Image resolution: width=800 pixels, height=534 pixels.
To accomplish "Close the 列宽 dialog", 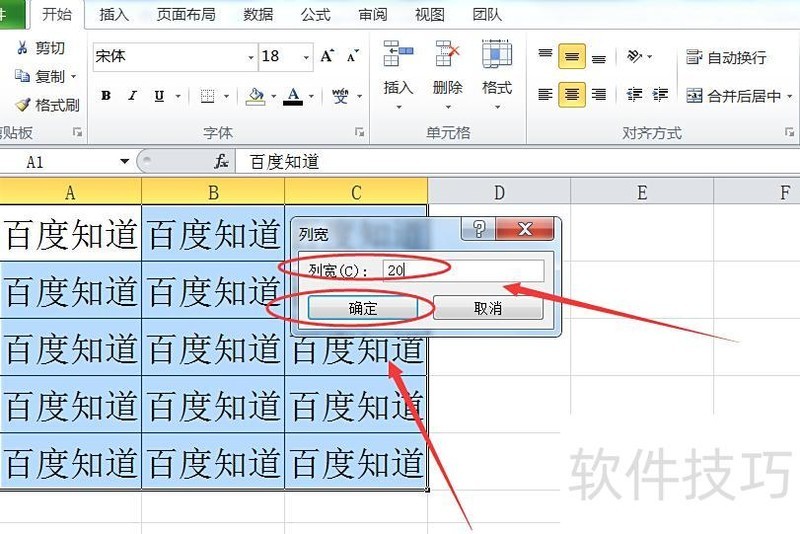I will [x=524, y=228].
